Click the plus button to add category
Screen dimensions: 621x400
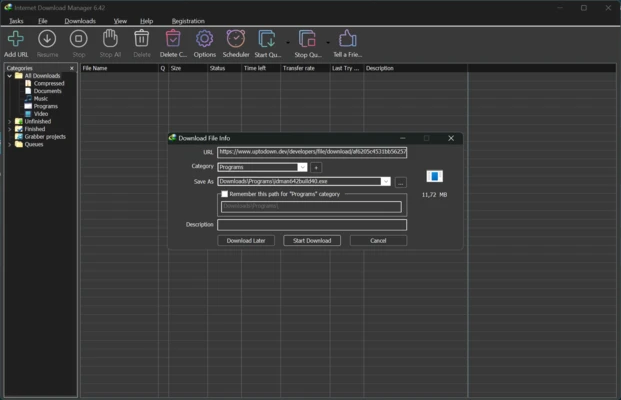316,168
